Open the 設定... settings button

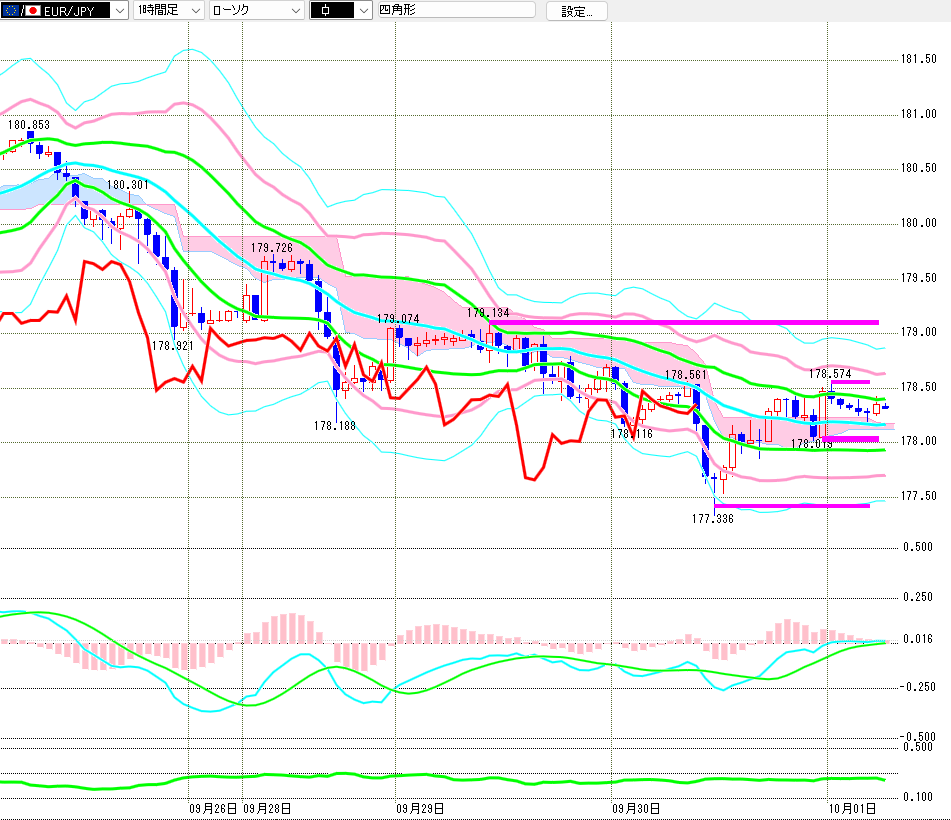(577, 11)
